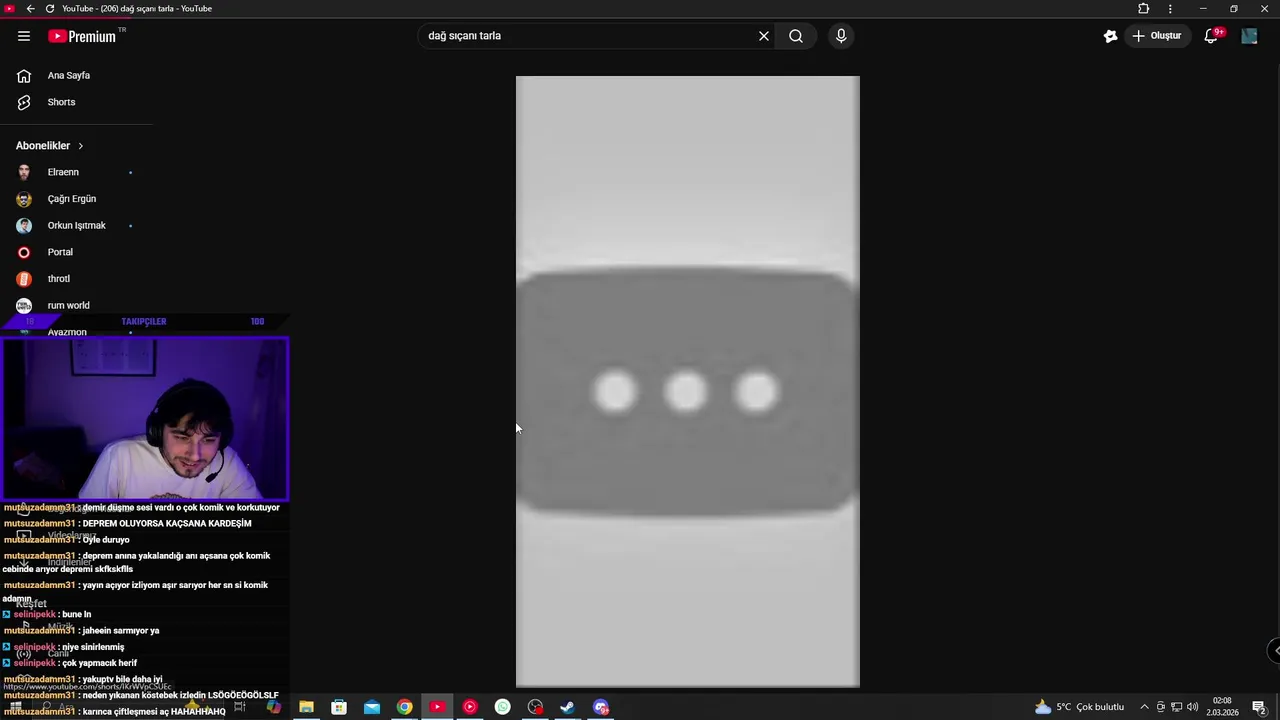Expand the Abonelikler section

click(x=50, y=146)
